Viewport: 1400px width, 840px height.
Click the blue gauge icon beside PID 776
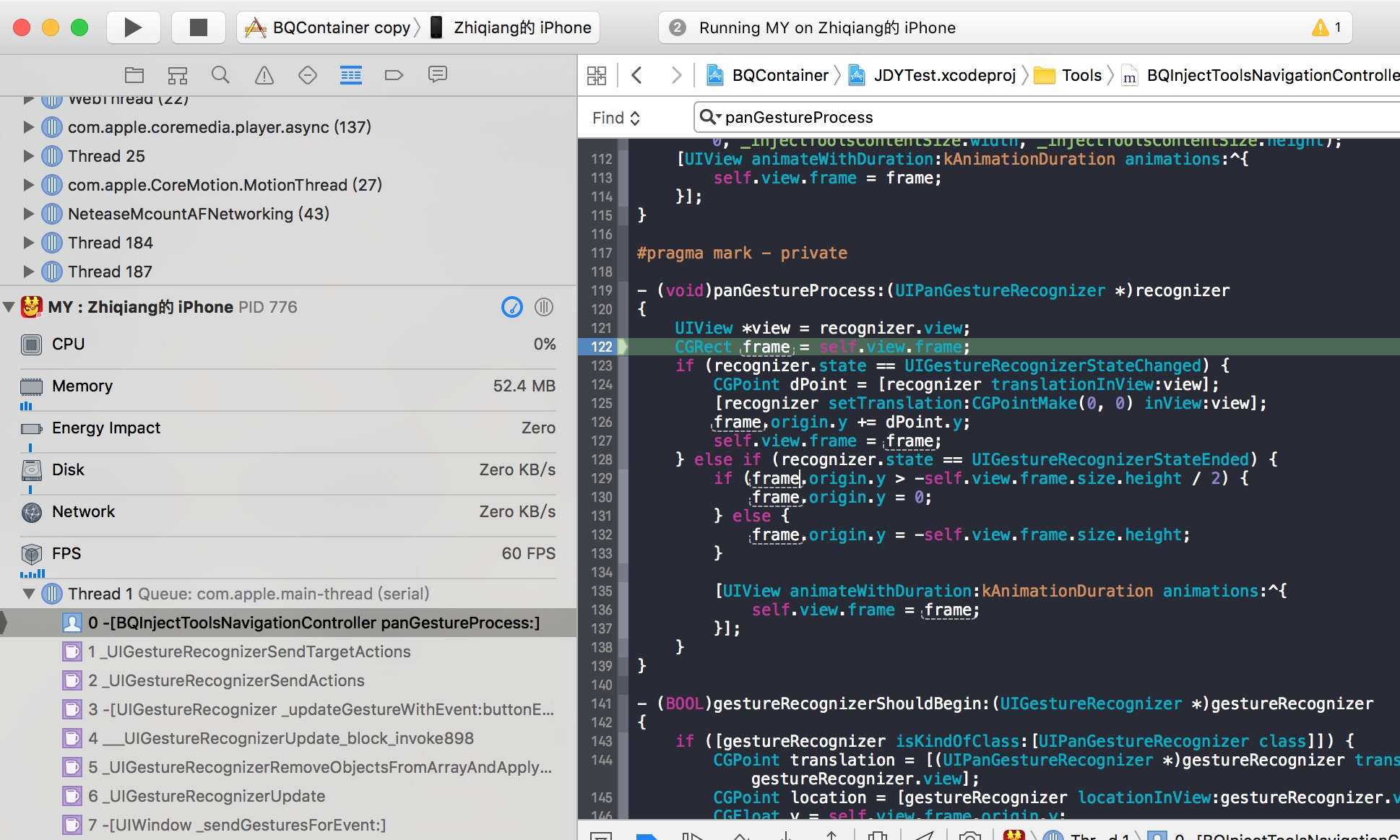[512, 307]
